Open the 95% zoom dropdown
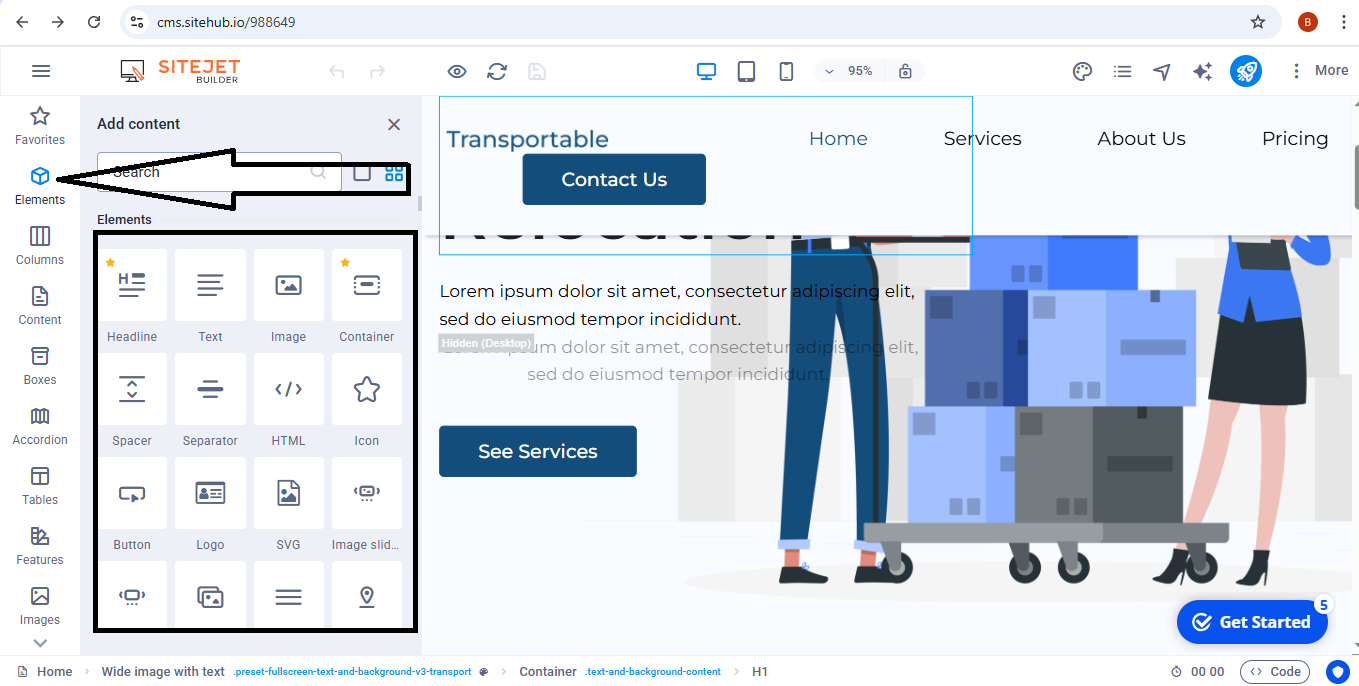The width and height of the screenshot is (1359, 686). click(848, 71)
